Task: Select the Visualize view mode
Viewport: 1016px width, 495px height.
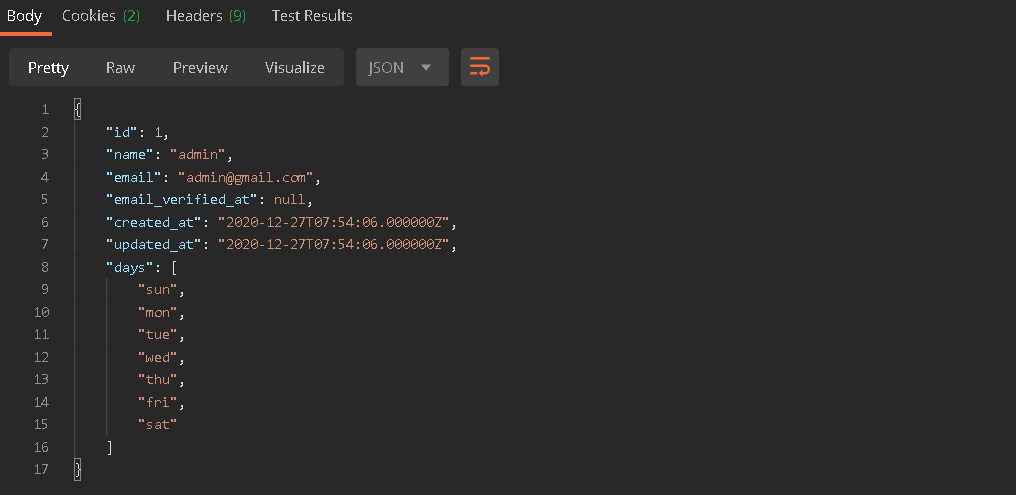Action: [295, 67]
